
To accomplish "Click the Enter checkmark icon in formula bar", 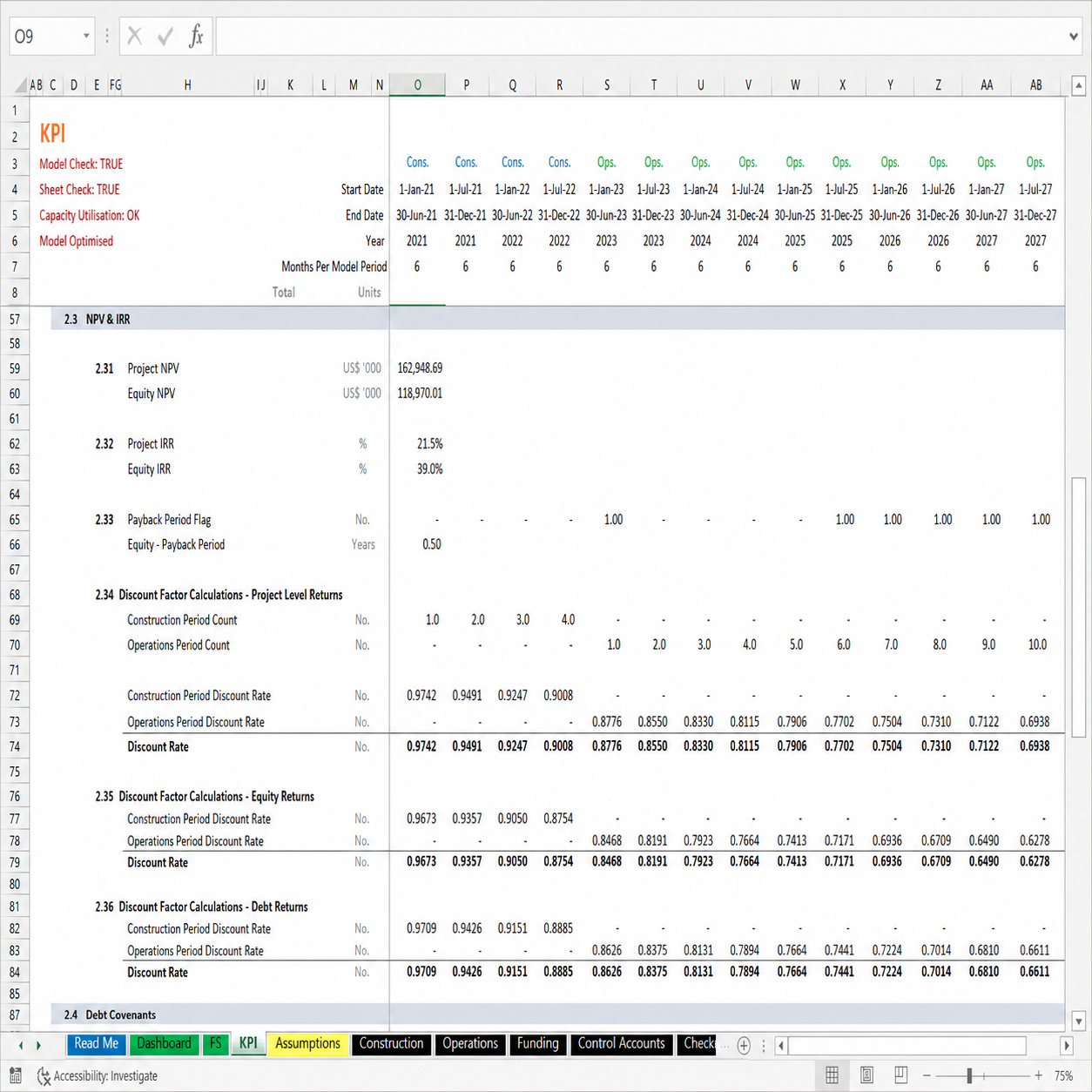I will 165,37.
